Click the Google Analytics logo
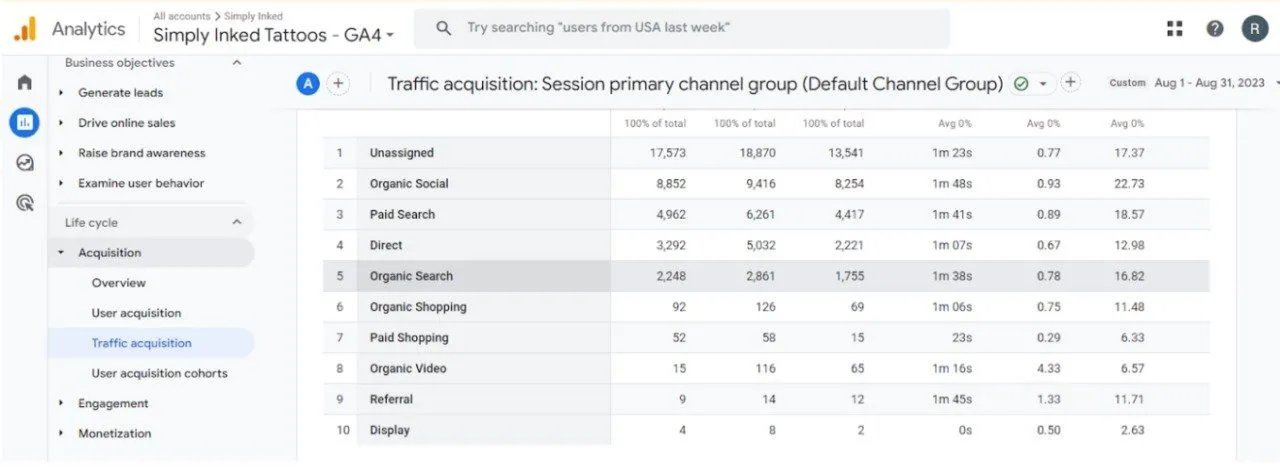 pos(24,29)
